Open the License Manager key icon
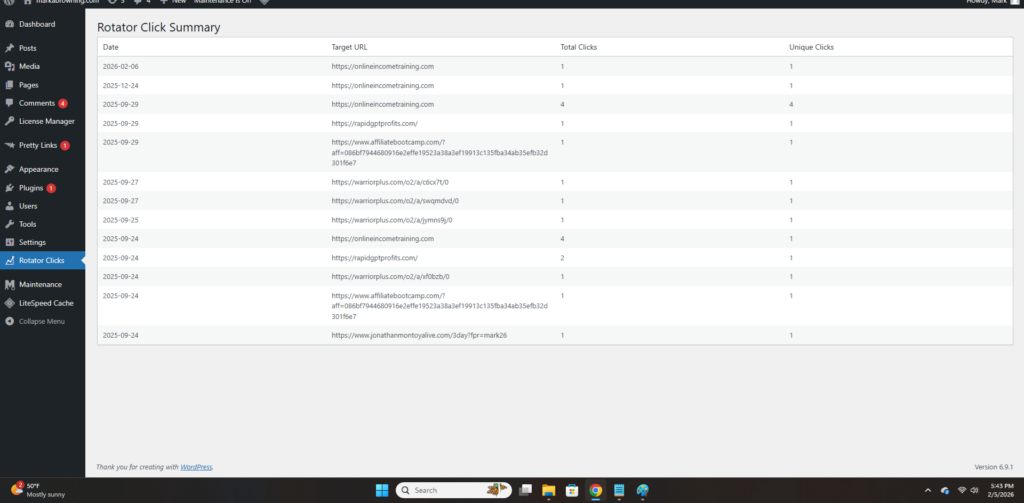The width and height of the screenshot is (1024, 503). click(10, 121)
